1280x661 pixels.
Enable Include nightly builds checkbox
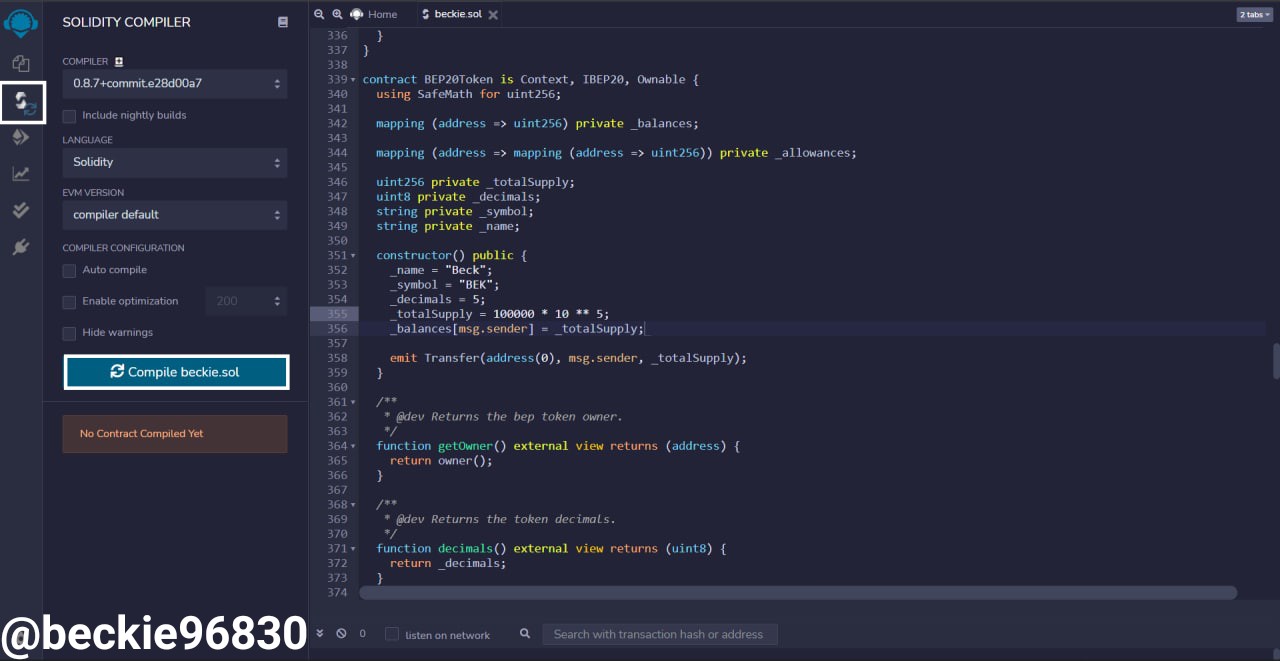tap(69, 116)
